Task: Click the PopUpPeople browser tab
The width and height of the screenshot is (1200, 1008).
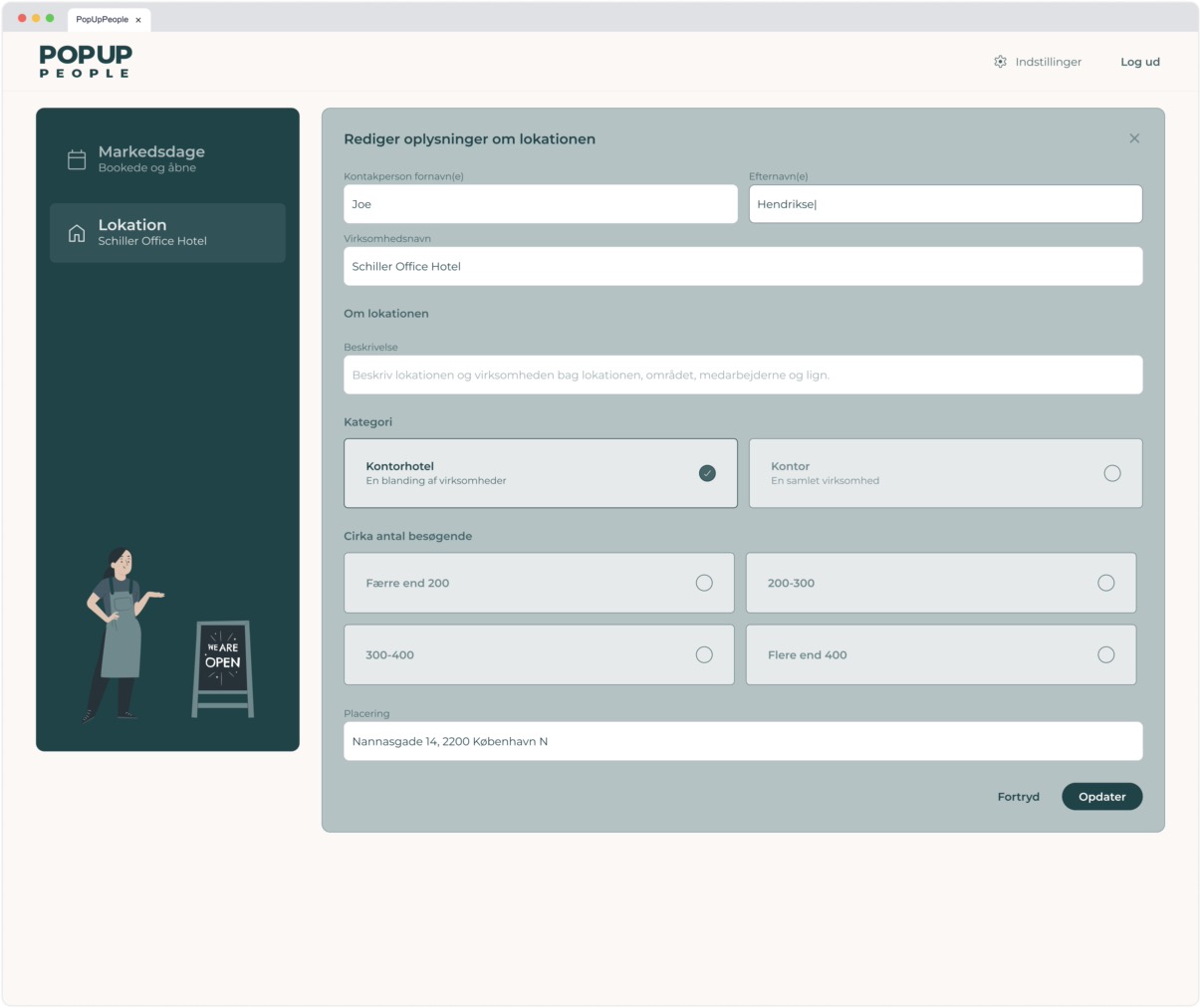Action: [x=105, y=19]
